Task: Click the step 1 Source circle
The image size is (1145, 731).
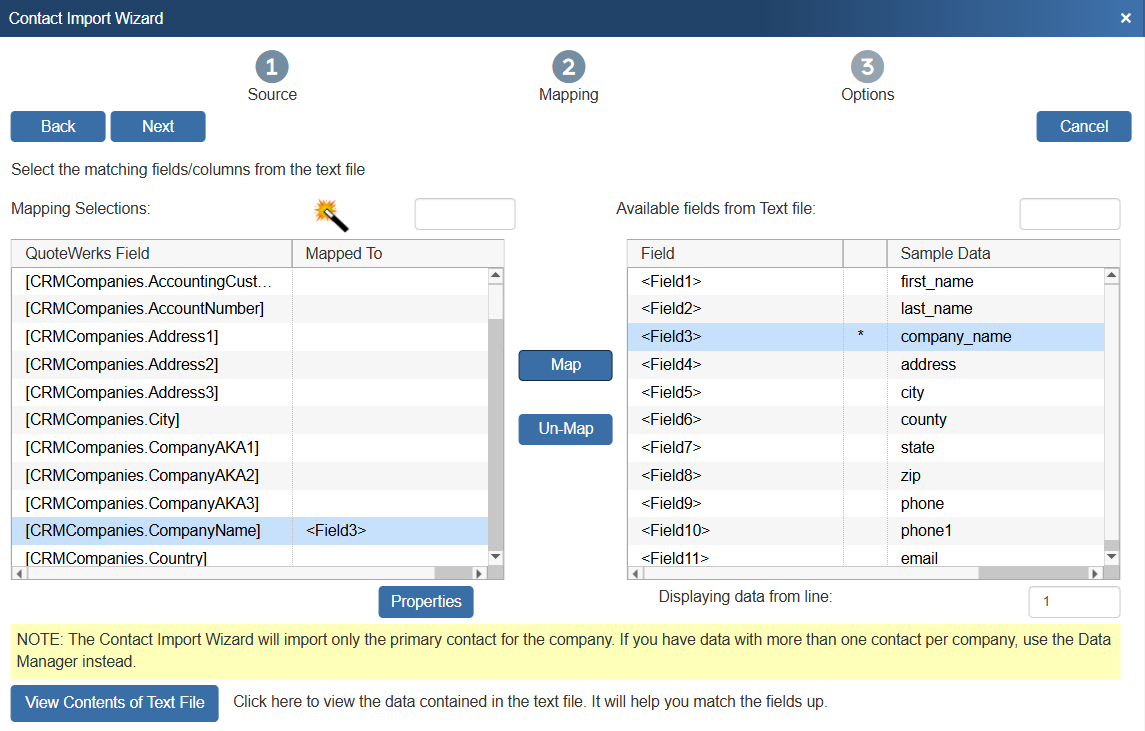Action: (272, 67)
